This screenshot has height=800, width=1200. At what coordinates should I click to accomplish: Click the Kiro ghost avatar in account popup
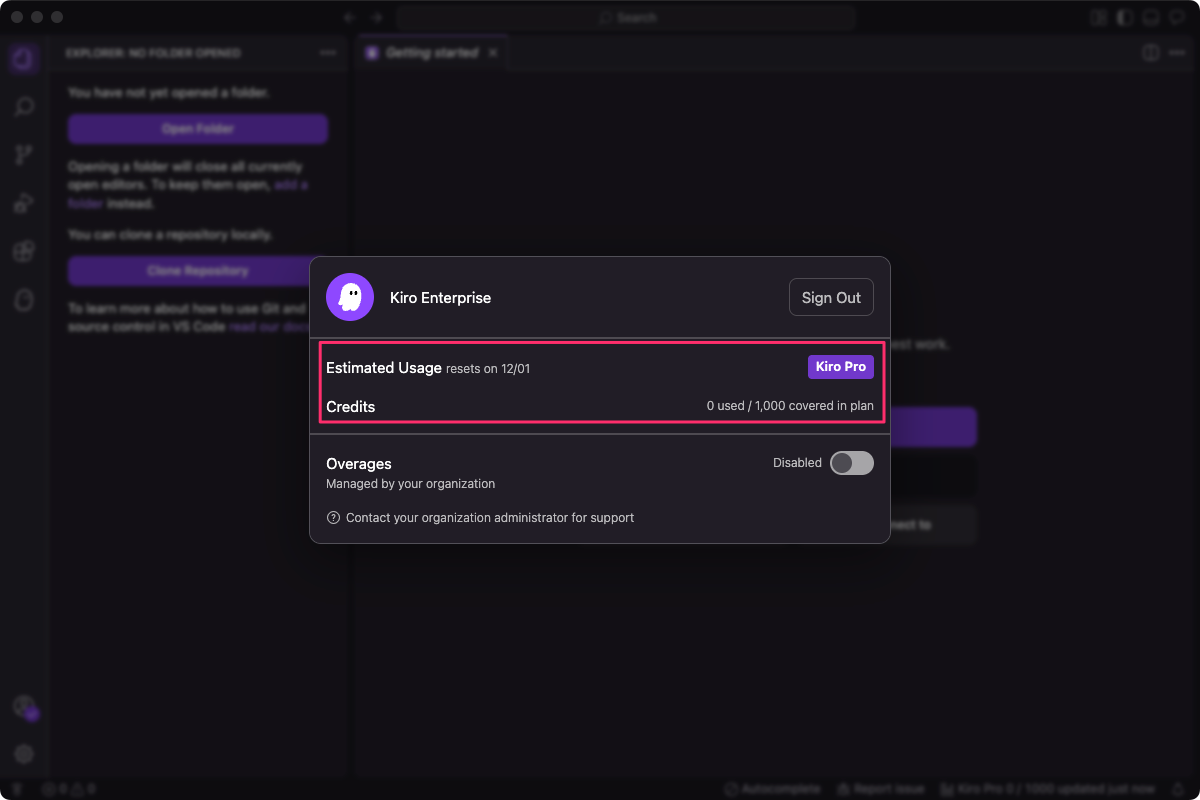pyautogui.click(x=350, y=297)
